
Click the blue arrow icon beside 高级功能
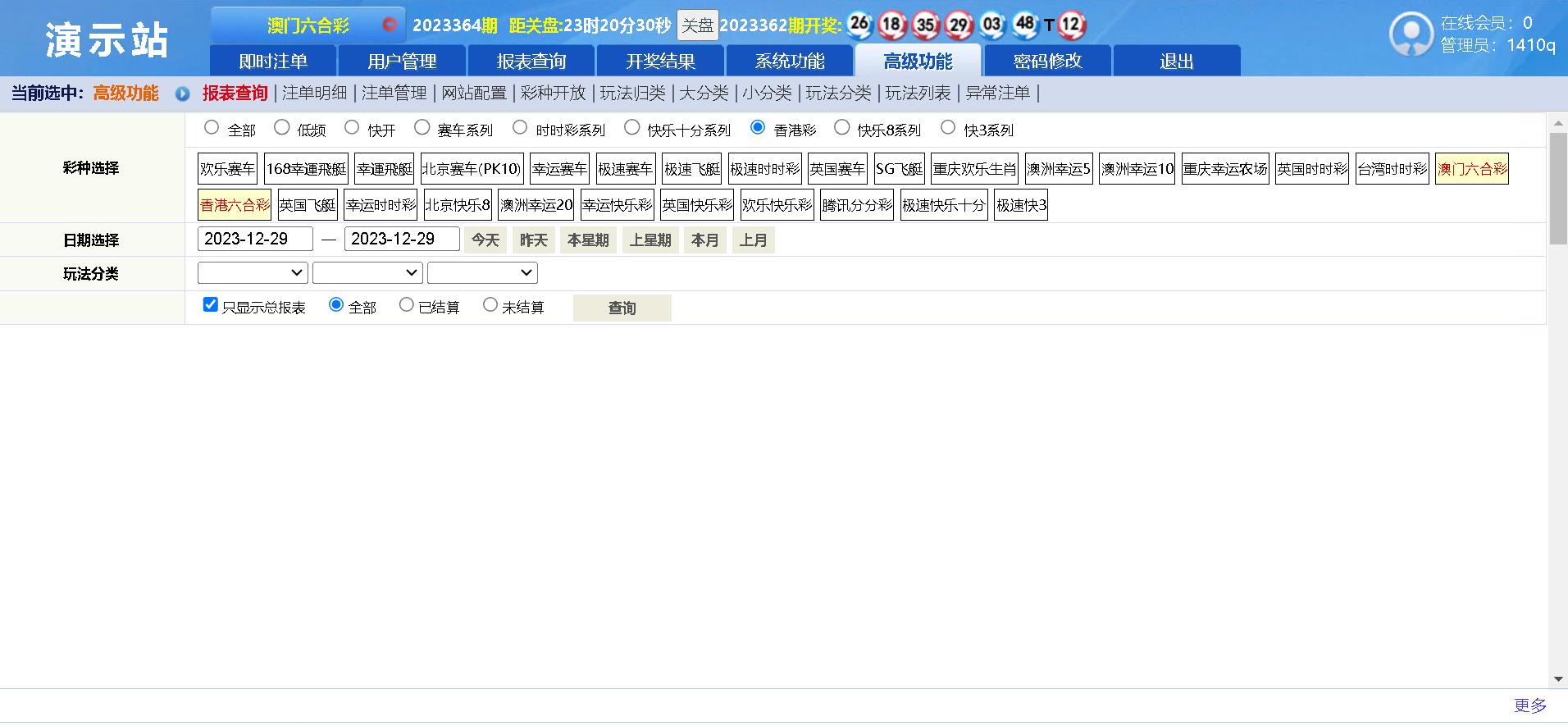point(182,94)
